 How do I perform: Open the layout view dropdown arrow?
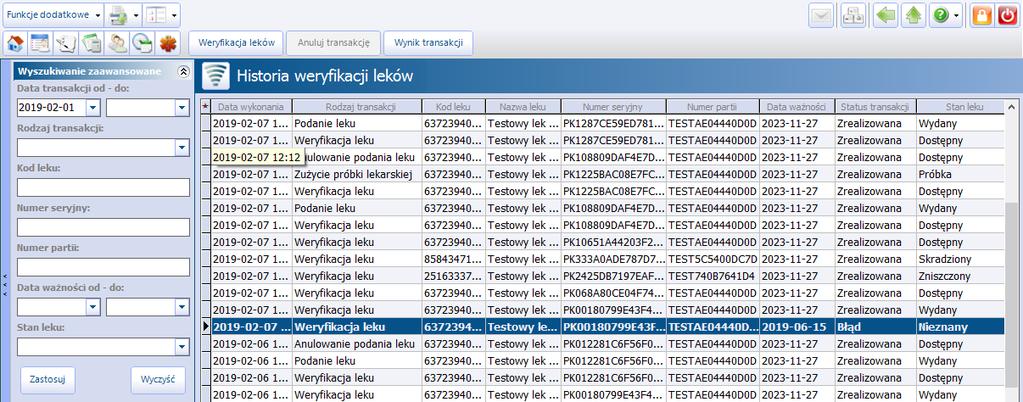(x=174, y=14)
